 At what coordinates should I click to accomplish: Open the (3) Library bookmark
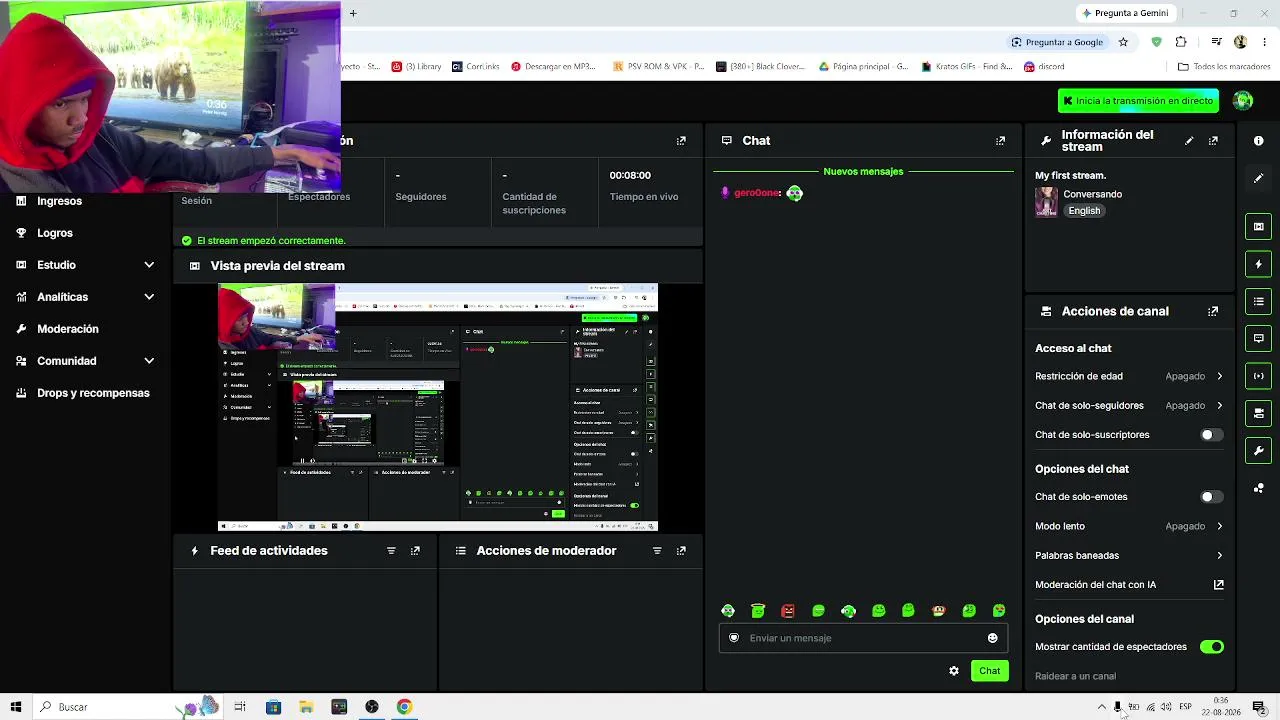pyautogui.click(x=416, y=67)
